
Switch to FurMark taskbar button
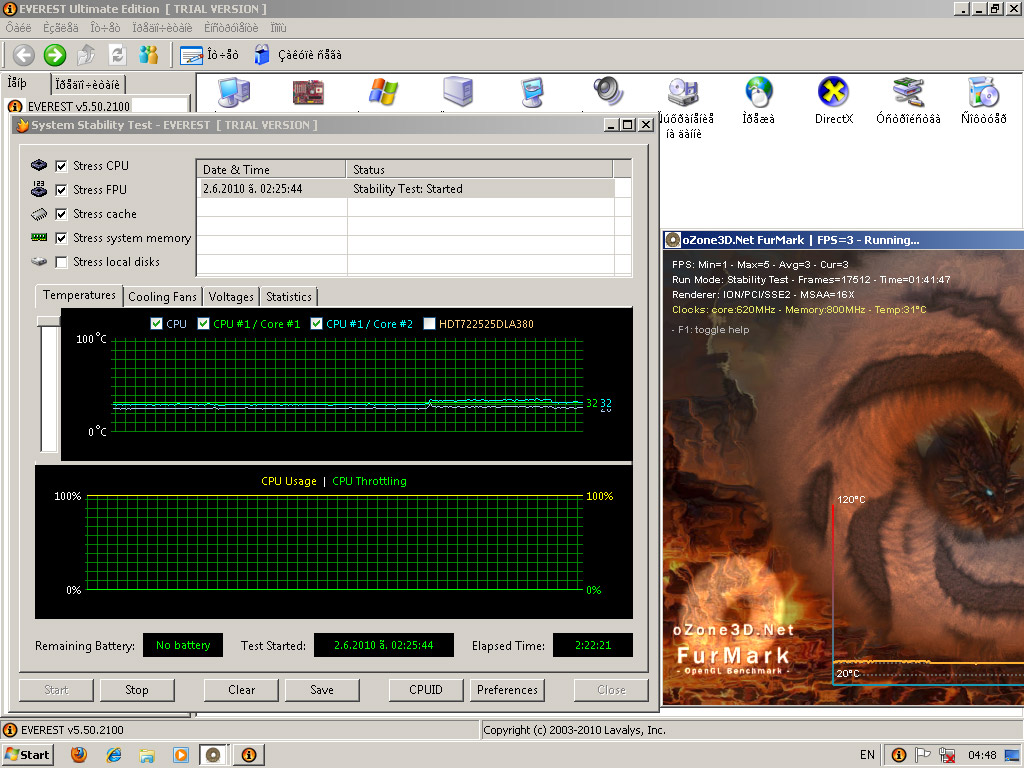coord(213,756)
